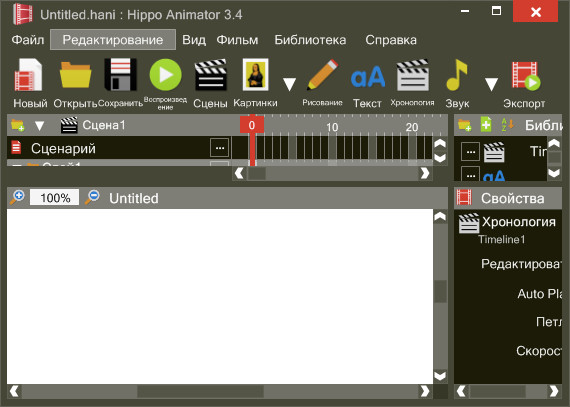Open options for library text item
570x407 pixels.
click(x=470, y=174)
